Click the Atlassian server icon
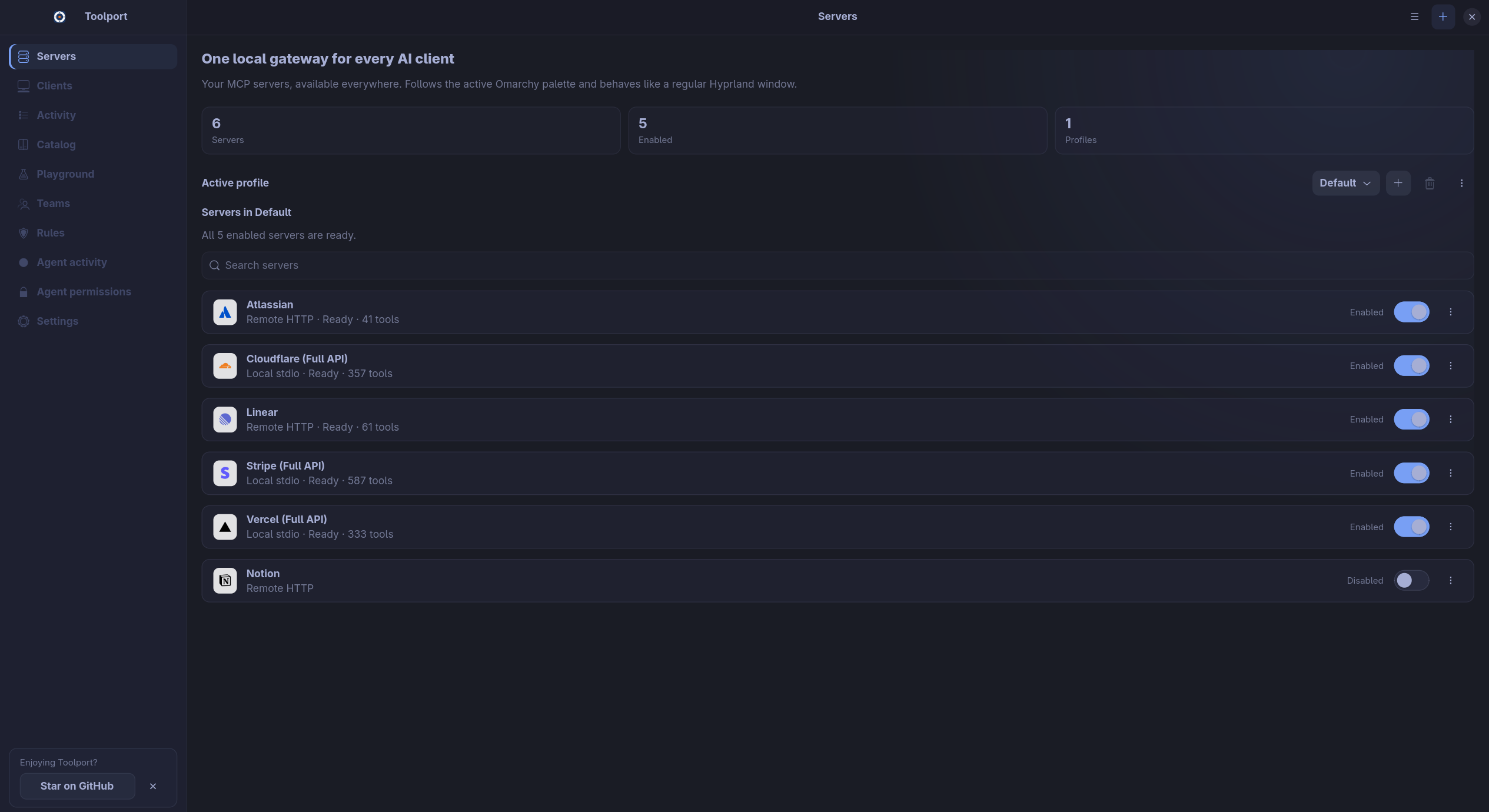The image size is (1489, 812). click(x=225, y=312)
